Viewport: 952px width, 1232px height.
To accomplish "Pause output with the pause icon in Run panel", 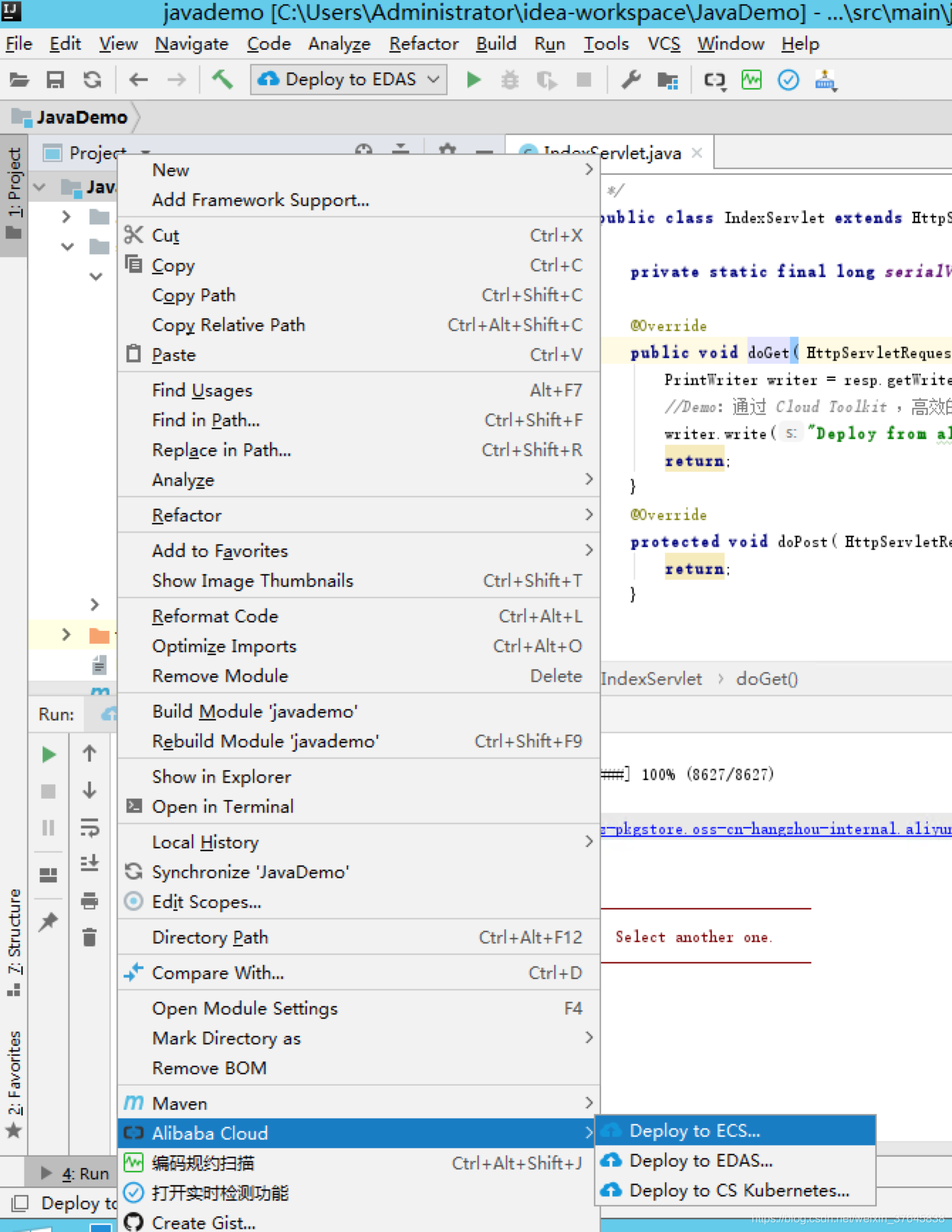I will tap(48, 827).
